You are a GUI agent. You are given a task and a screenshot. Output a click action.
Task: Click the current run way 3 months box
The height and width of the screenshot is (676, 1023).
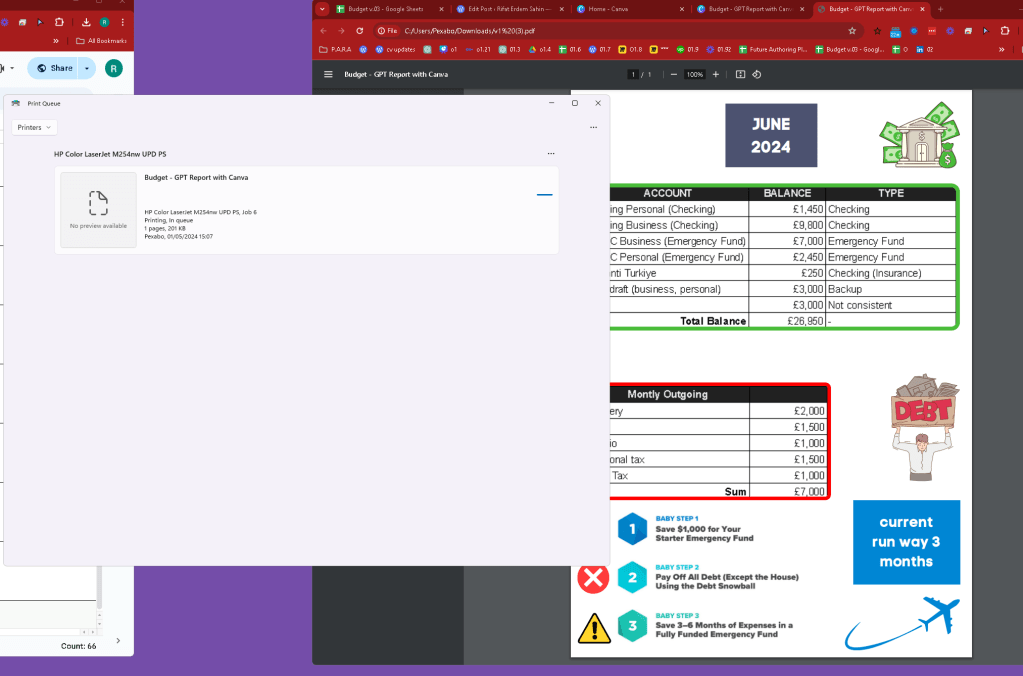tap(906, 542)
